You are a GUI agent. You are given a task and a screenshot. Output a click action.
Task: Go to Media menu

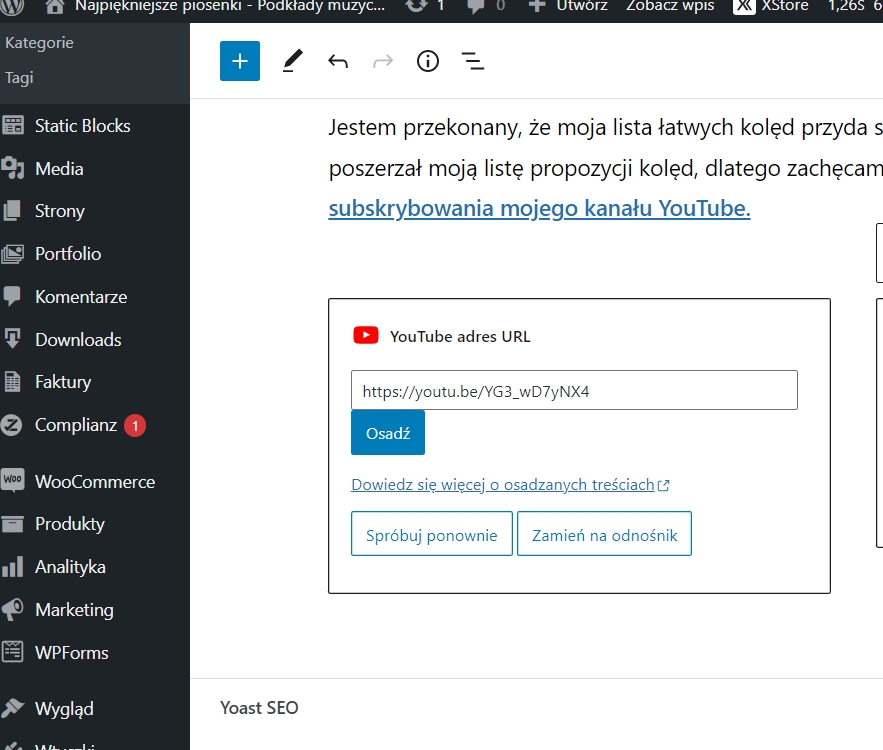pyautogui.click(x=59, y=169)
